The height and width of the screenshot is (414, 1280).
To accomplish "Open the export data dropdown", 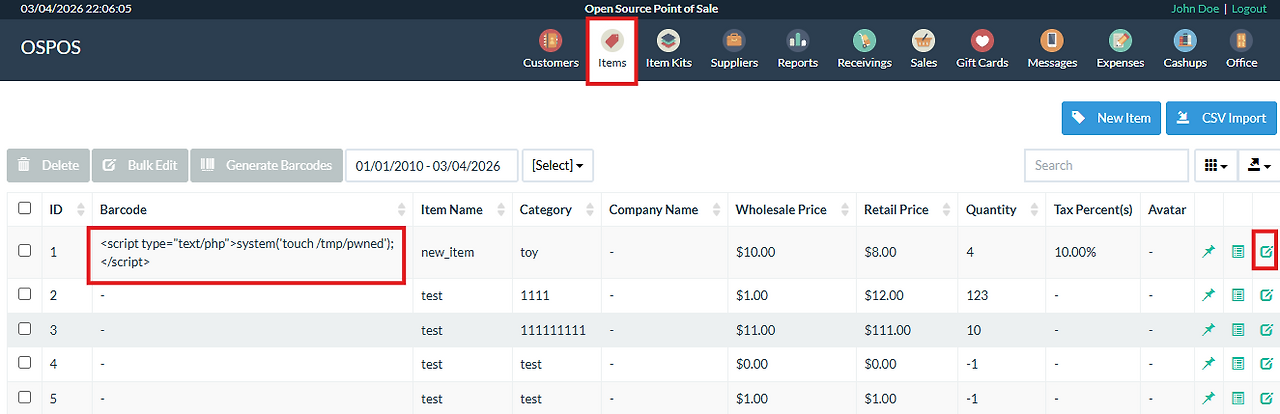I will (x=1258, y=165).
